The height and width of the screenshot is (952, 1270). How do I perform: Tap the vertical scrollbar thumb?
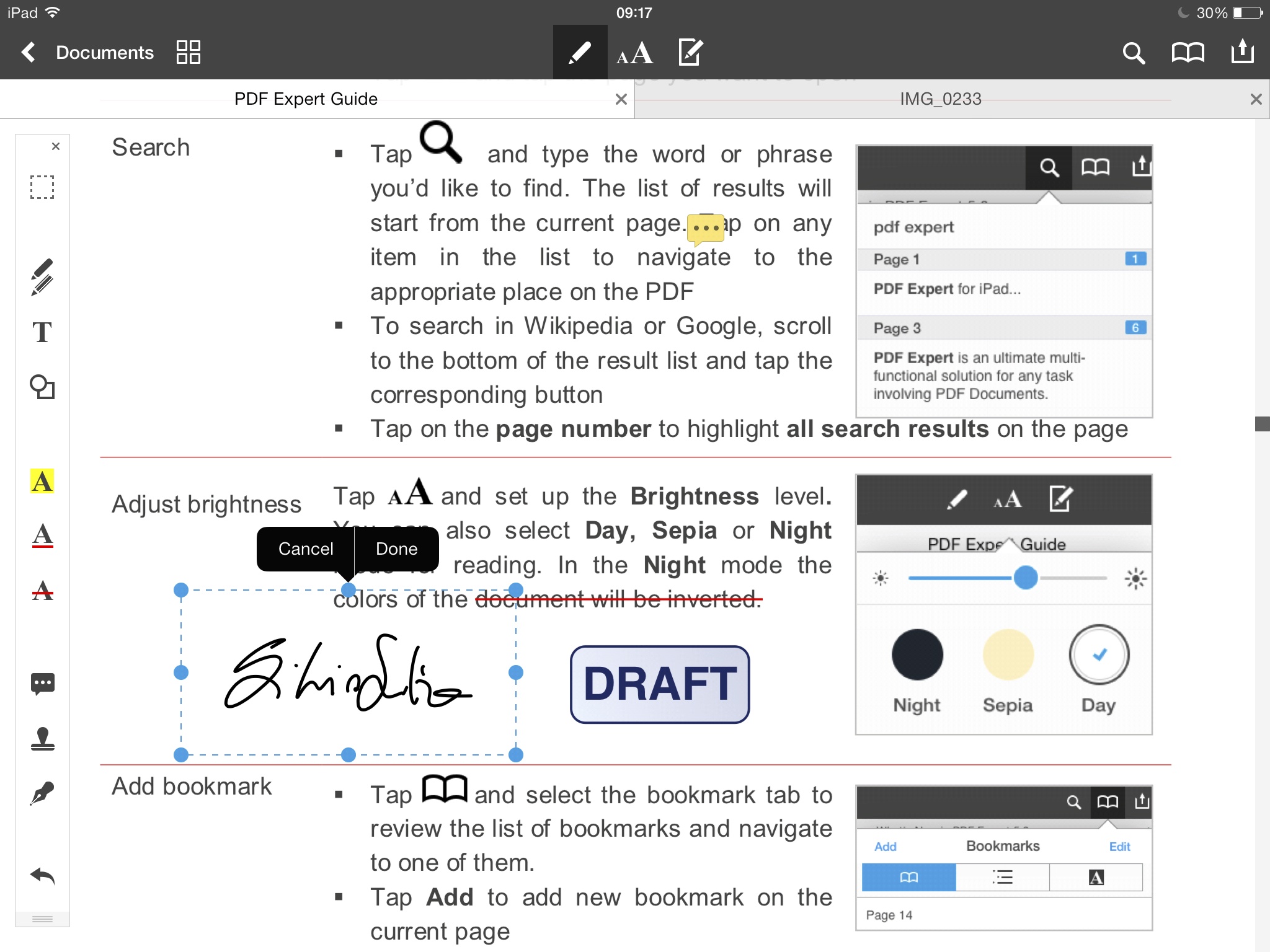[x=1262, y=424]
